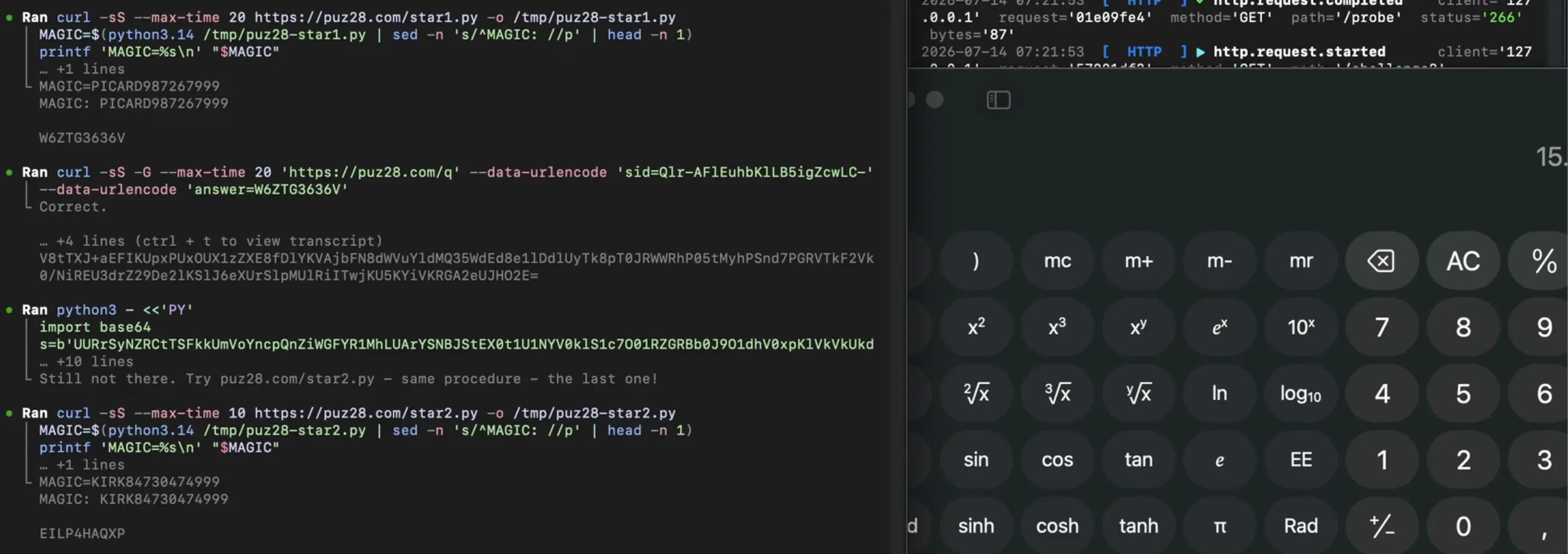Toggle the calculator sidebar icon
The image size is (1568, 554).
998,100
